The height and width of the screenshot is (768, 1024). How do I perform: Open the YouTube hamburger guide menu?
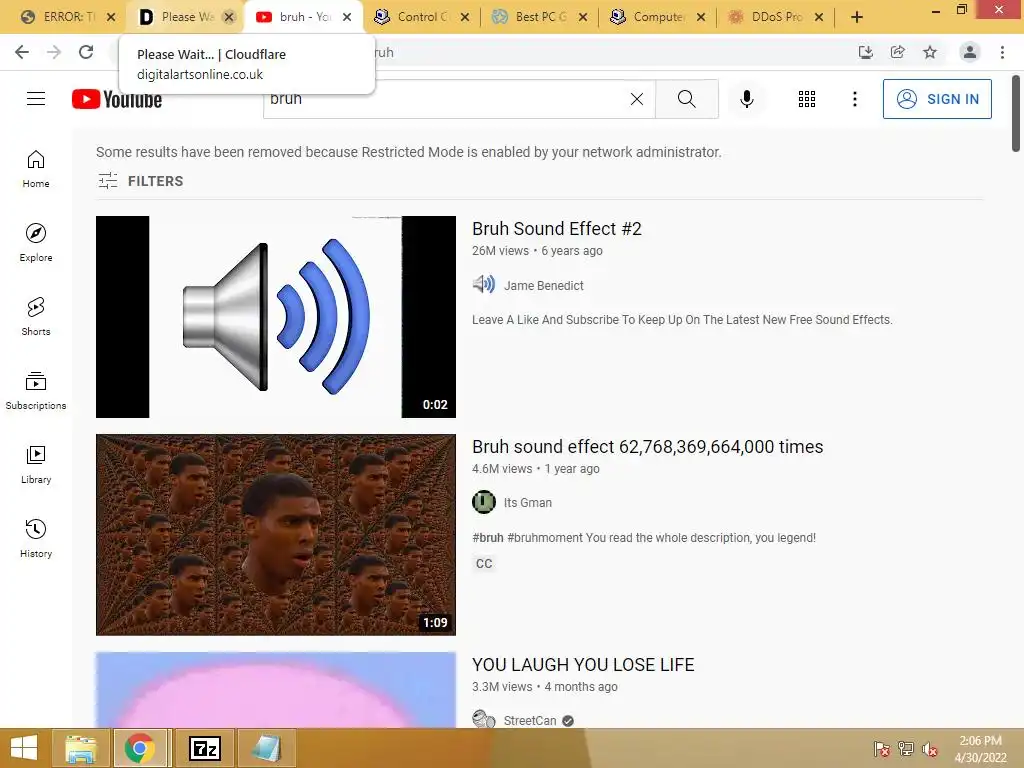point(36,99)
